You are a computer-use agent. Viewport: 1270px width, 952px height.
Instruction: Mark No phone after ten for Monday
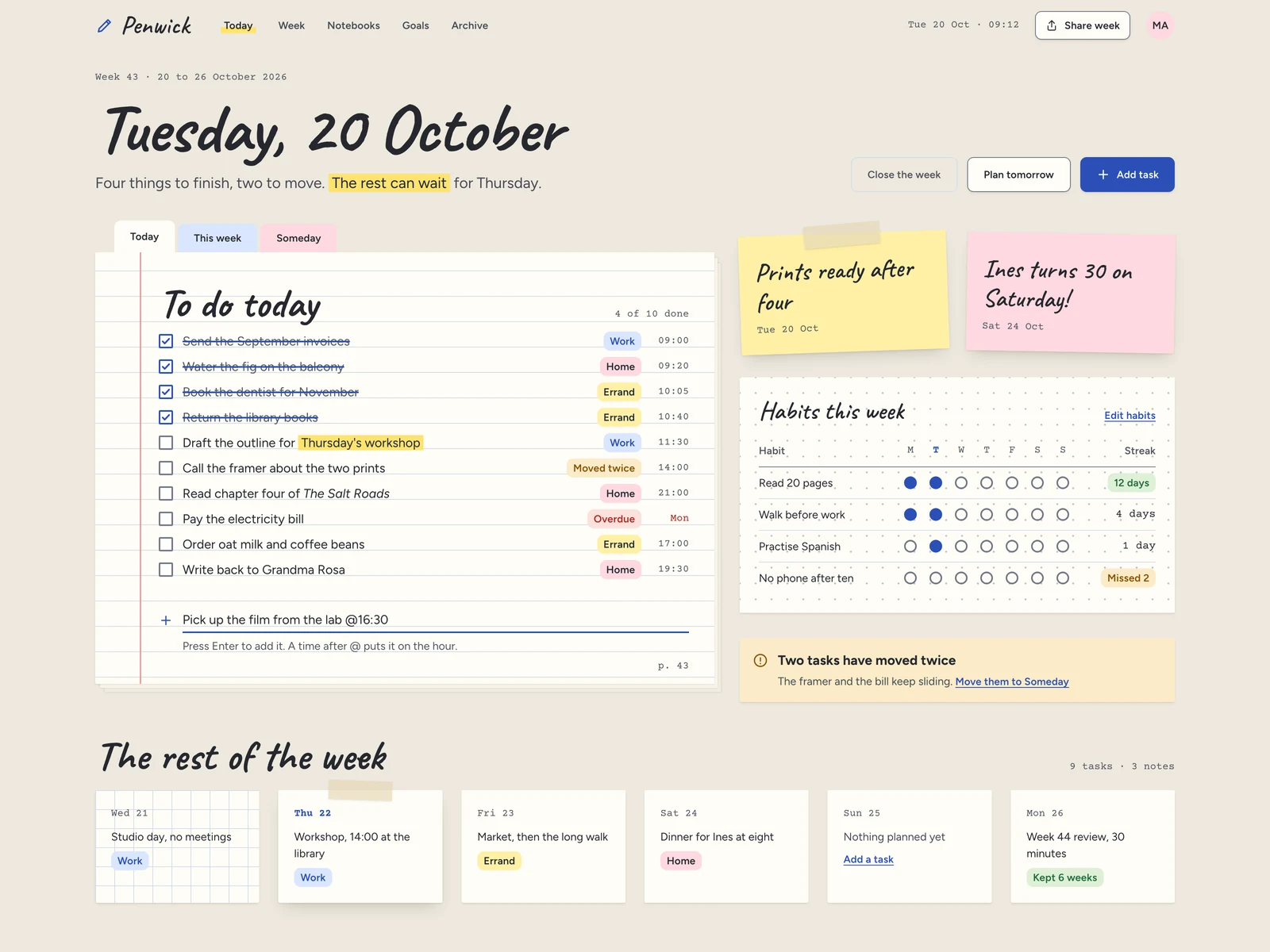click(910, 578)
